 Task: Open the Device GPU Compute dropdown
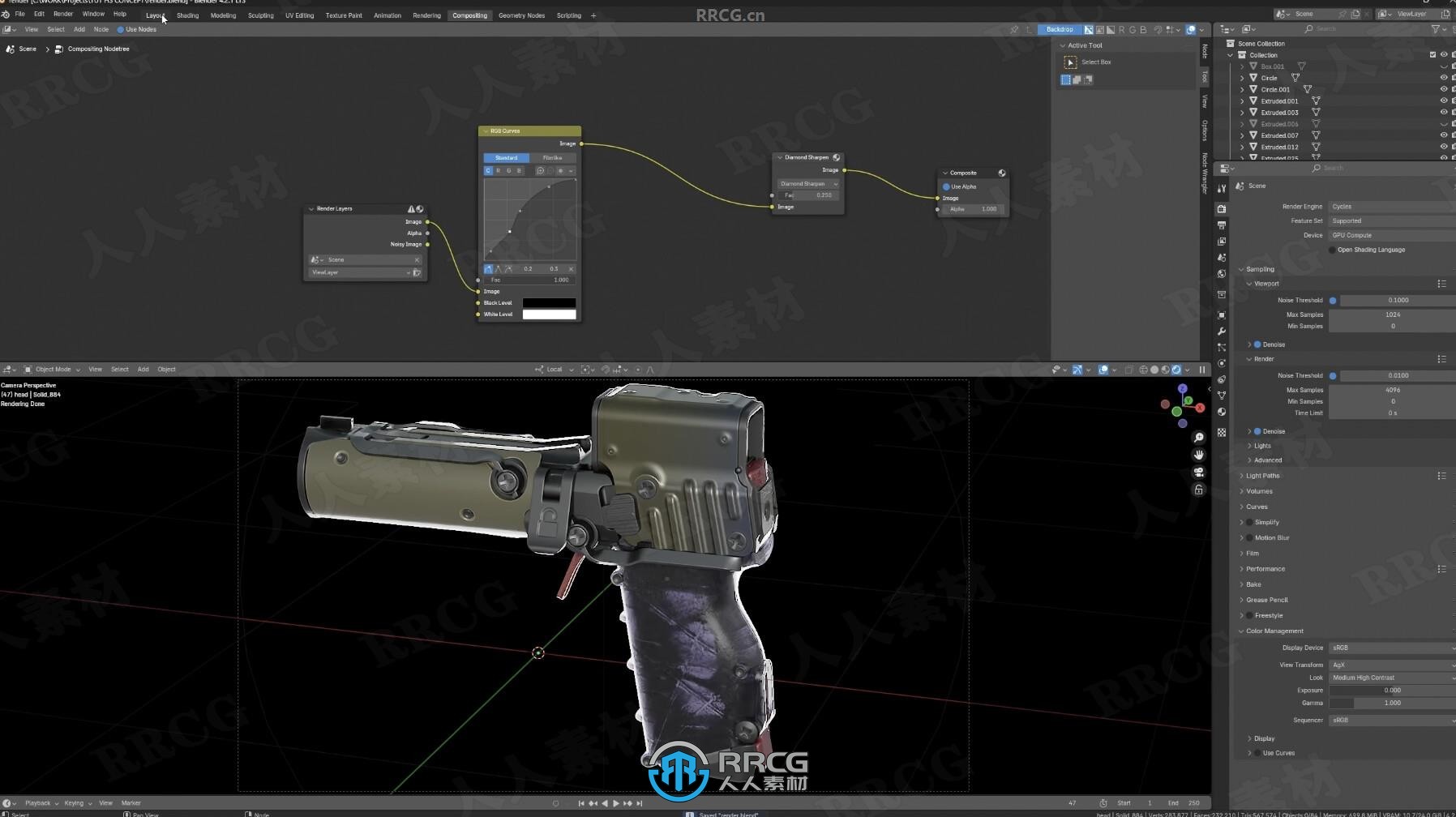click(x=1392, y=235)
